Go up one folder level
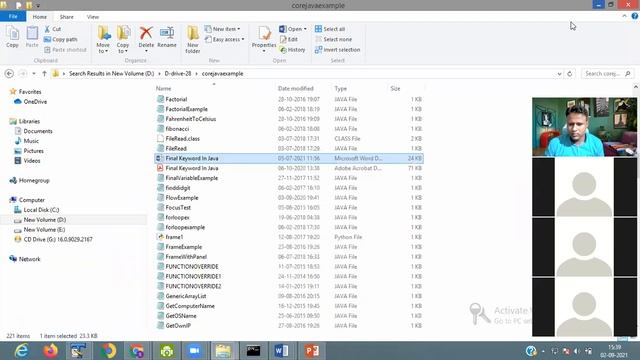This screenshot has height=360, width=640. [44, 73]
